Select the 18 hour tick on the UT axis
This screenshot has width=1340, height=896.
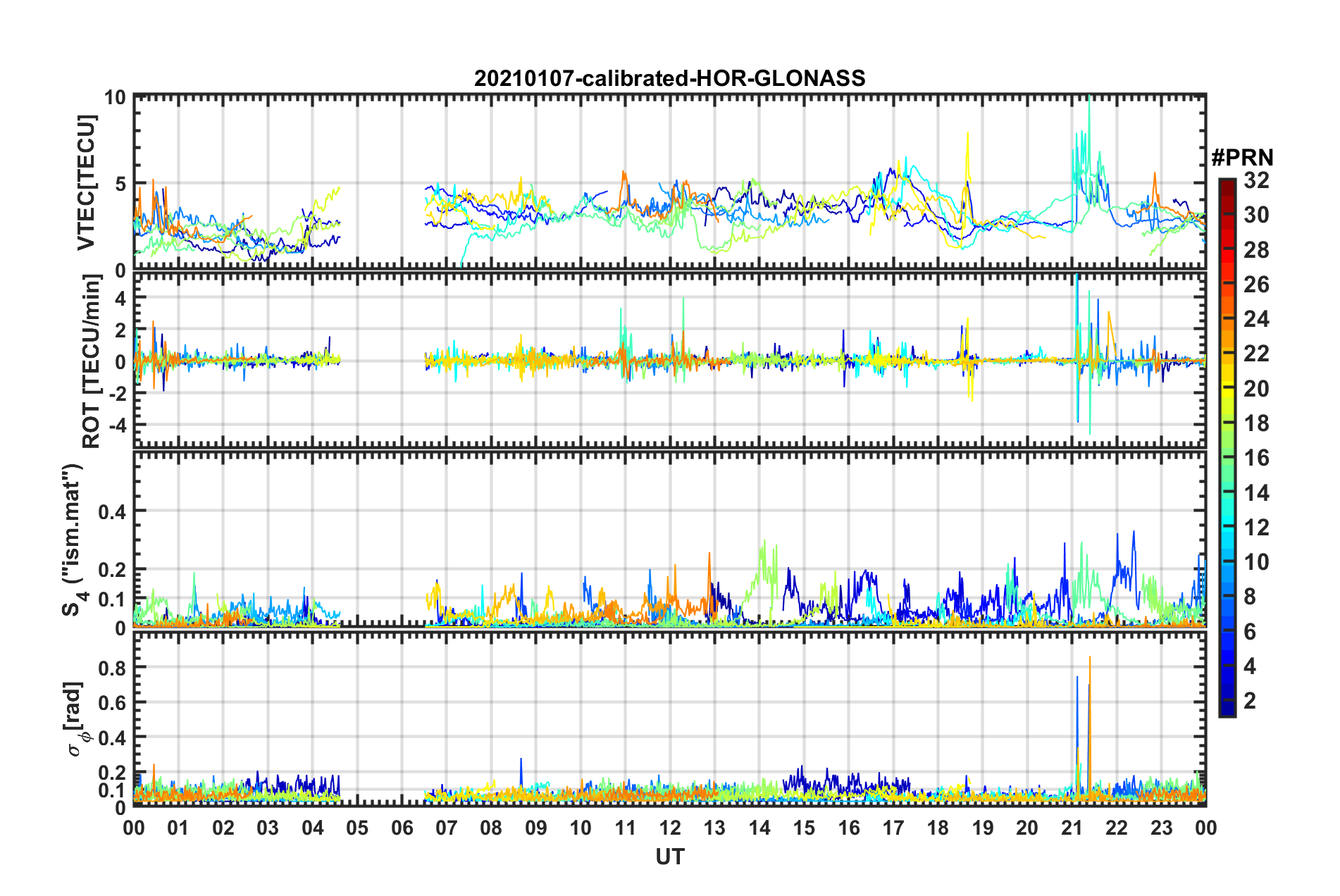click(938, 828)
